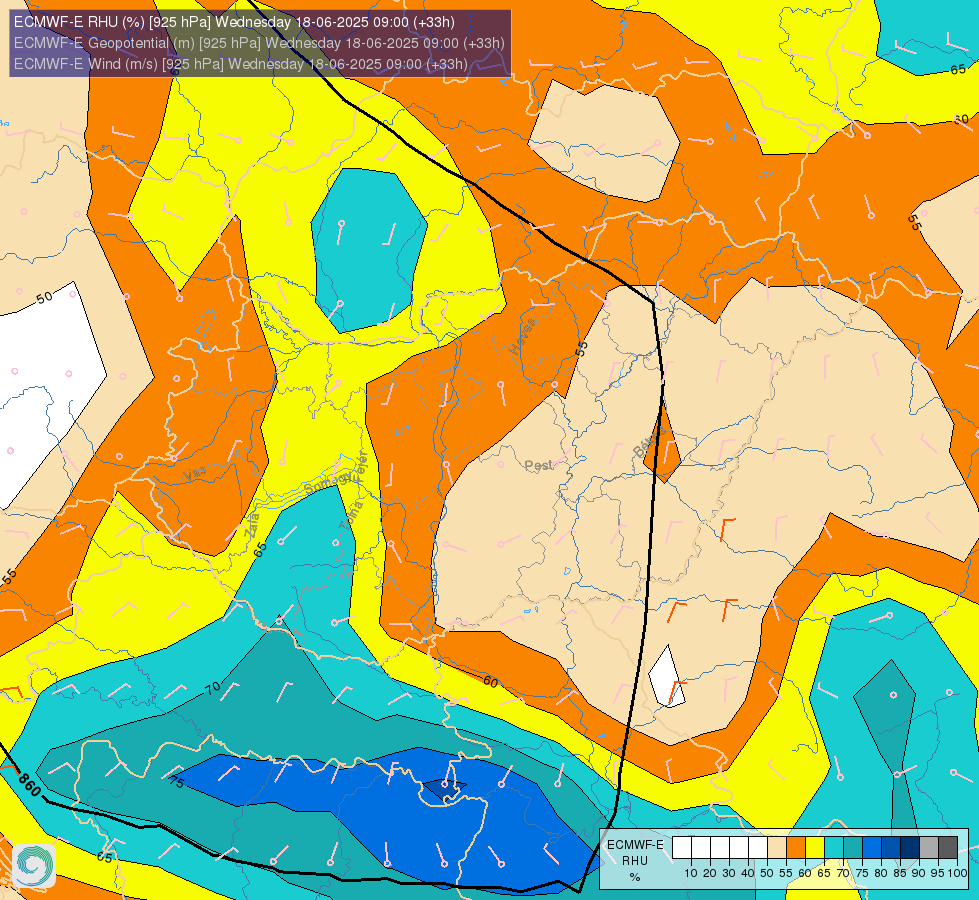Image resolution: width=979 pixels, height=900 pixels.
Task: Click the Heves county label
Action: coord(523,337)
